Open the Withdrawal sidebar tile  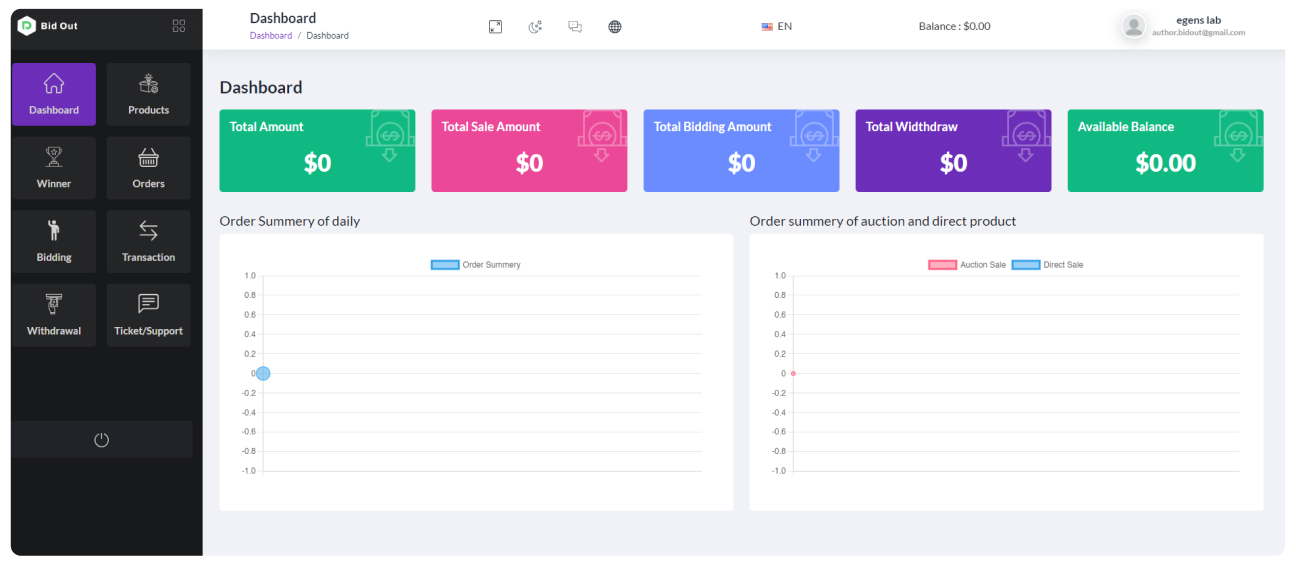54,315
